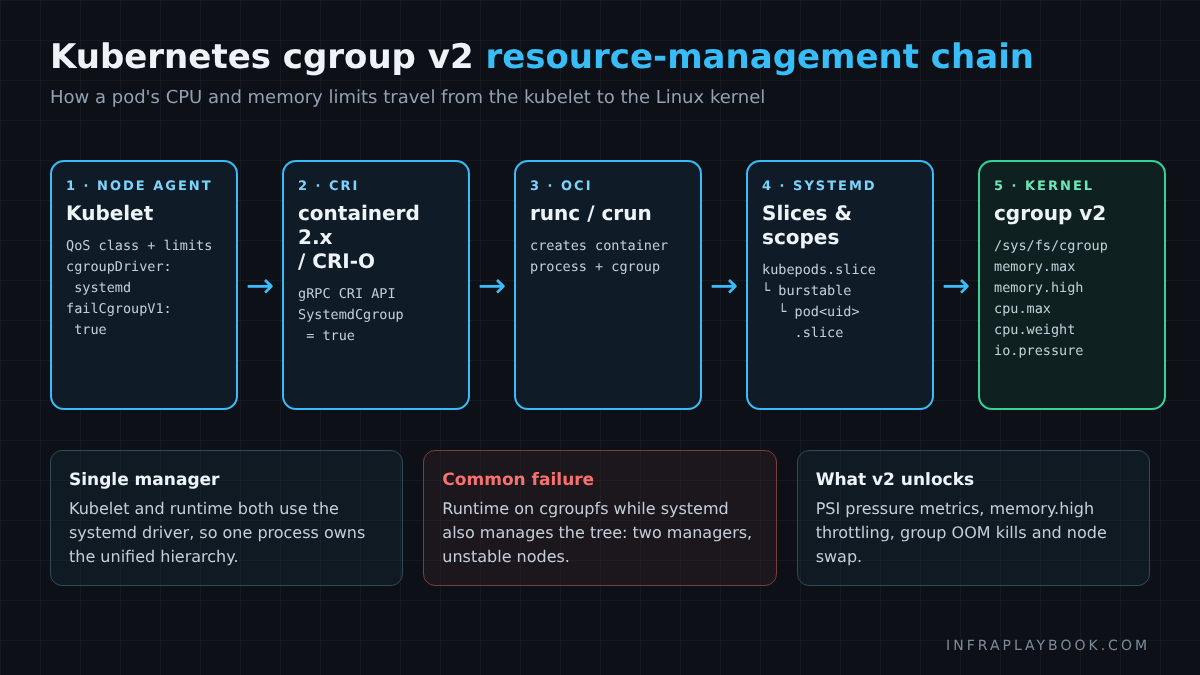1200x675 pixels.
Task: Click the ".slice" suffix line under pod<uid>
Action: click(819, 332)
